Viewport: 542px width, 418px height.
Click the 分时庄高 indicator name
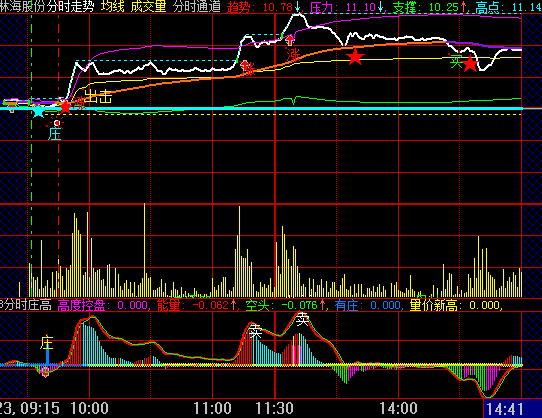26,305
